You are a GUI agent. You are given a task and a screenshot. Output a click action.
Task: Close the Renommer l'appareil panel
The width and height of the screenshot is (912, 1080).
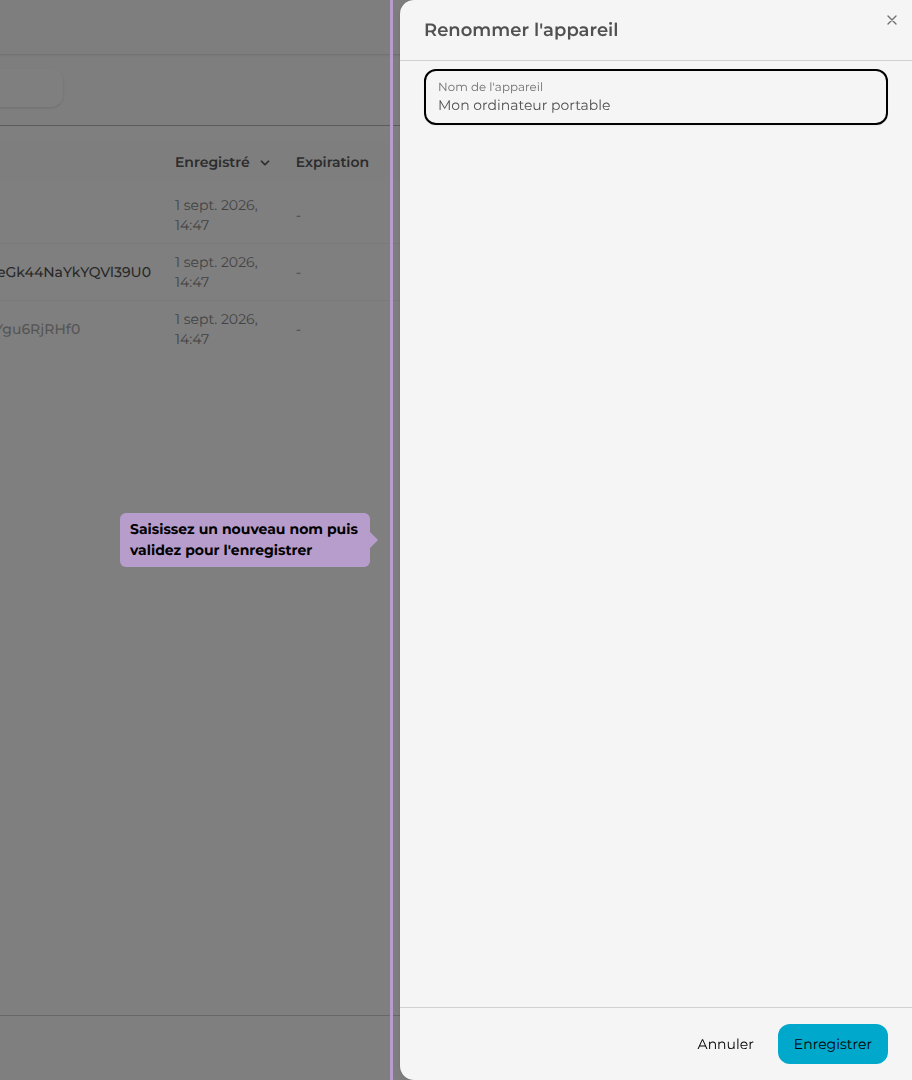pyautogui.click(x=891, y=20)
